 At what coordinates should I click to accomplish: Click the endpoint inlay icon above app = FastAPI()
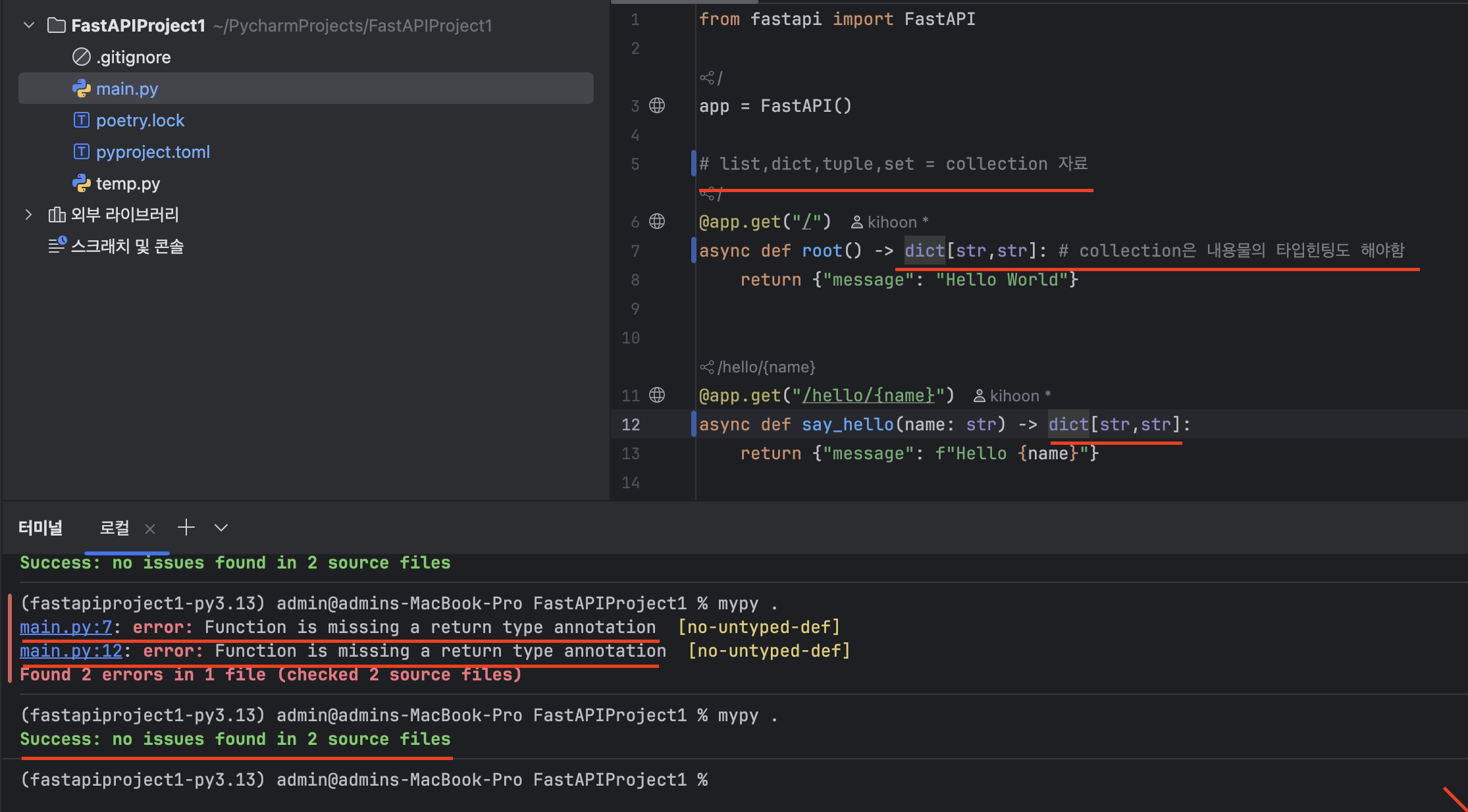pyautogui.click(x=707, y=78)
